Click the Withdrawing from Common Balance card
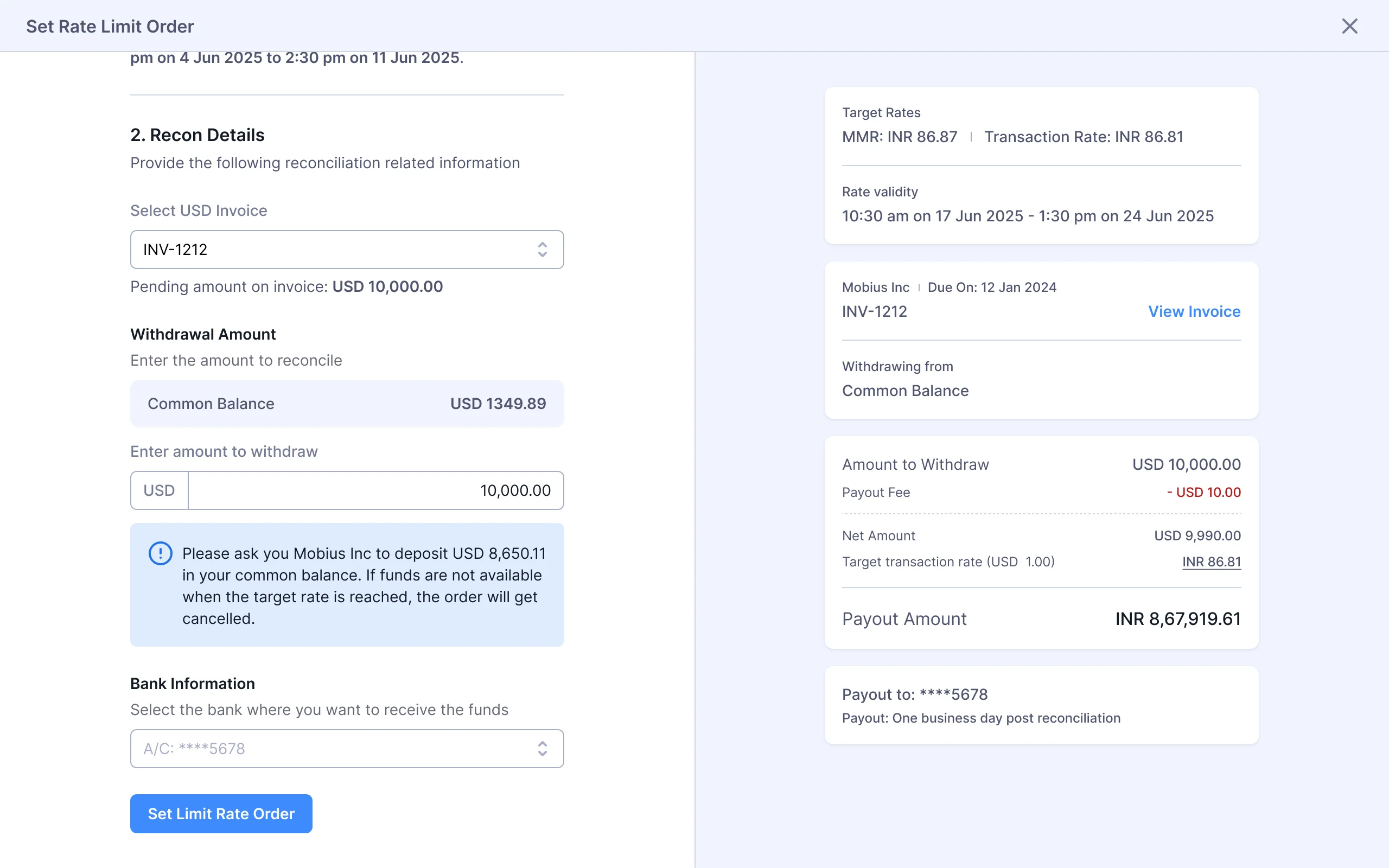Viewport: 1389px width, 868px height. click(1041, 379)
